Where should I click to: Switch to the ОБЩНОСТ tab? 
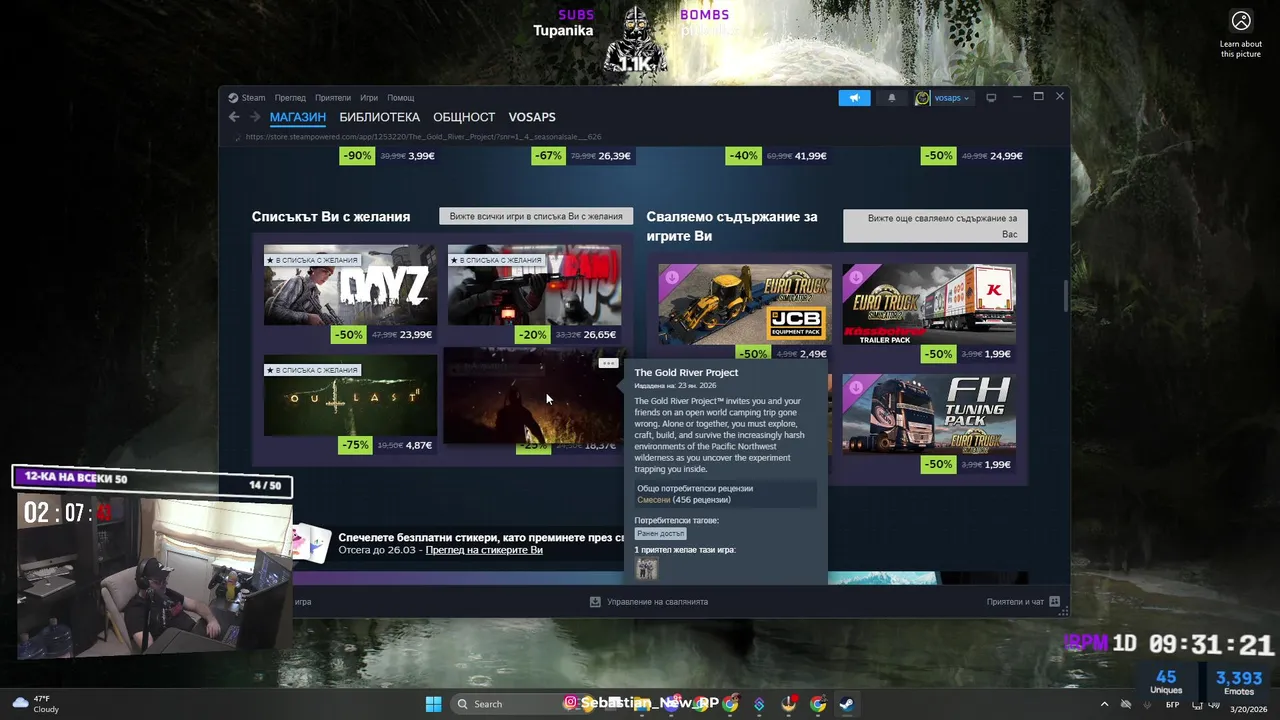pos(464,117)
